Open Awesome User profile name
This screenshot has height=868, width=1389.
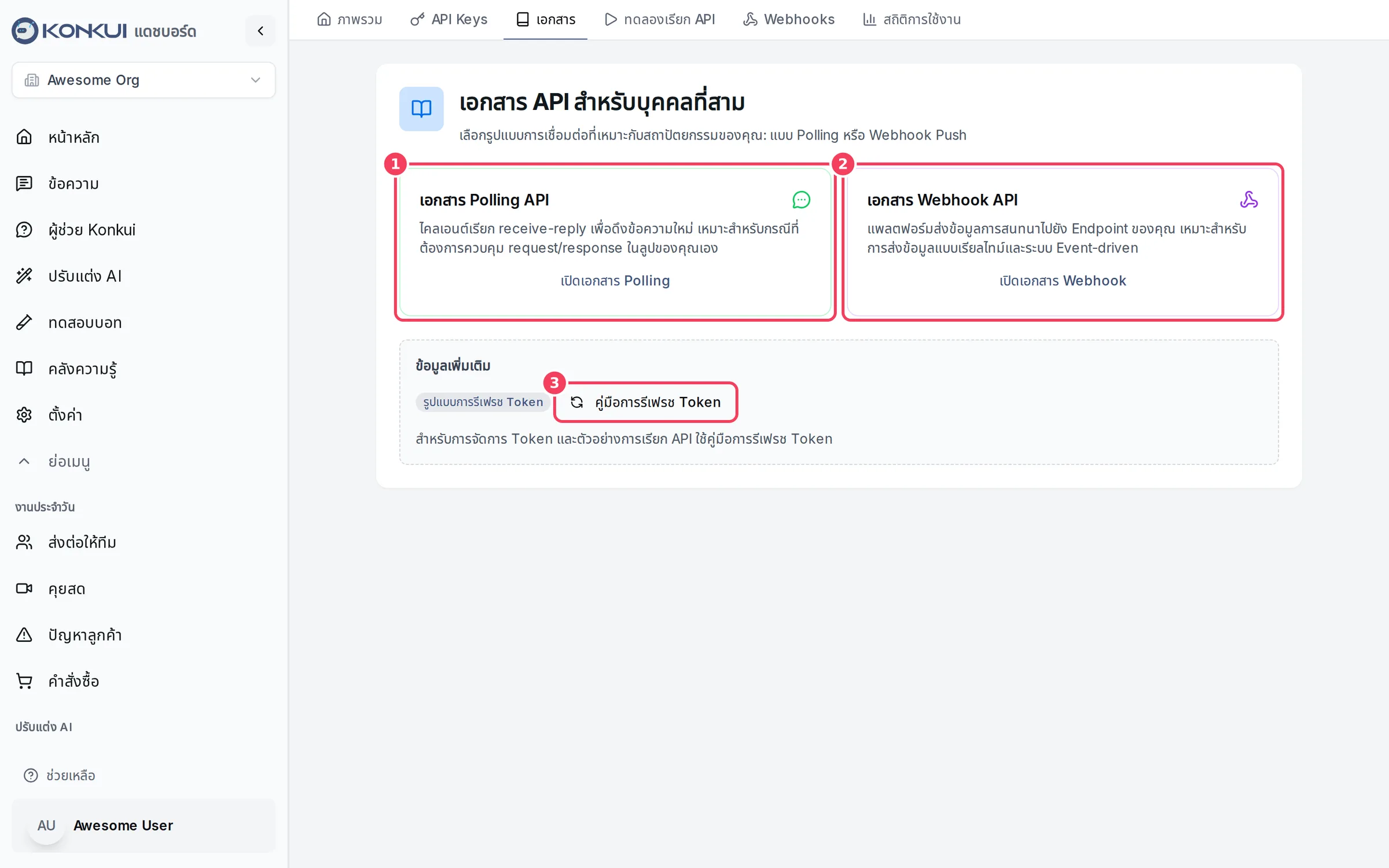[123, 826]
